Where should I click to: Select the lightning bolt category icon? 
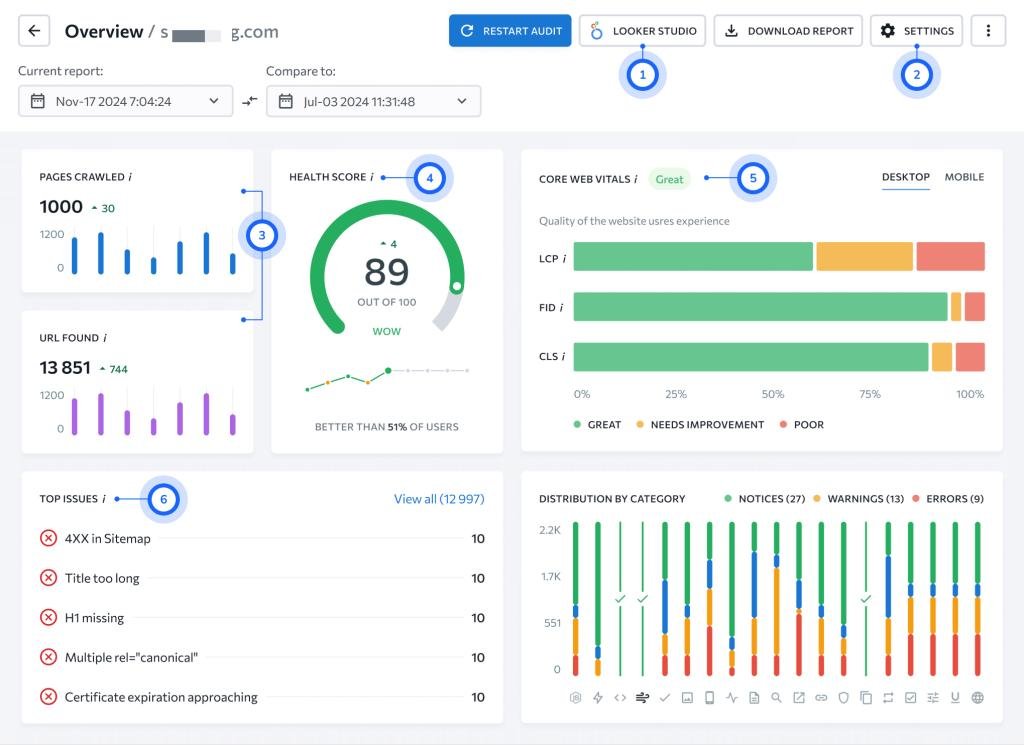click(x=598, y=697)
